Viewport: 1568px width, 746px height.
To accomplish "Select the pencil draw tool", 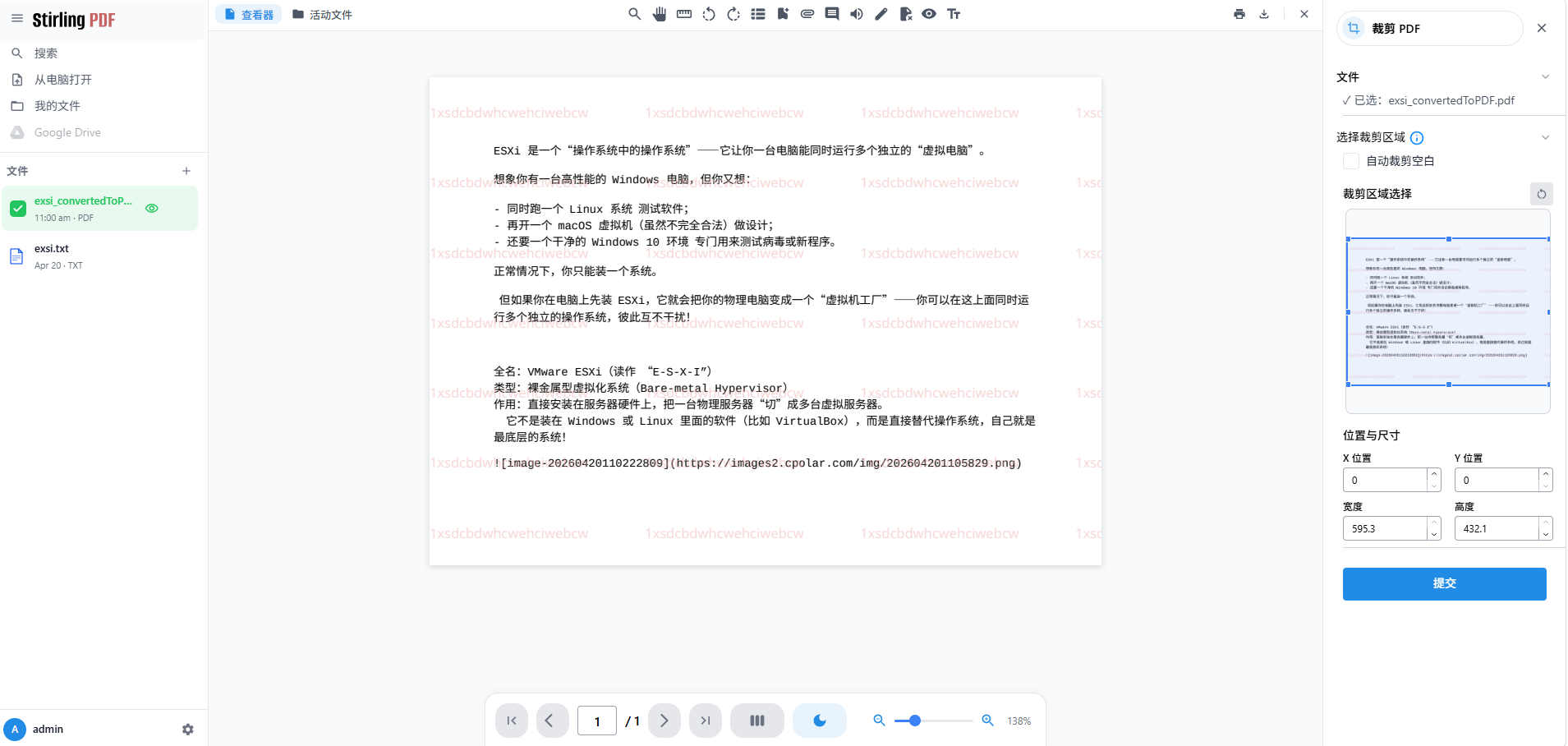I will [x=881, y=14].
